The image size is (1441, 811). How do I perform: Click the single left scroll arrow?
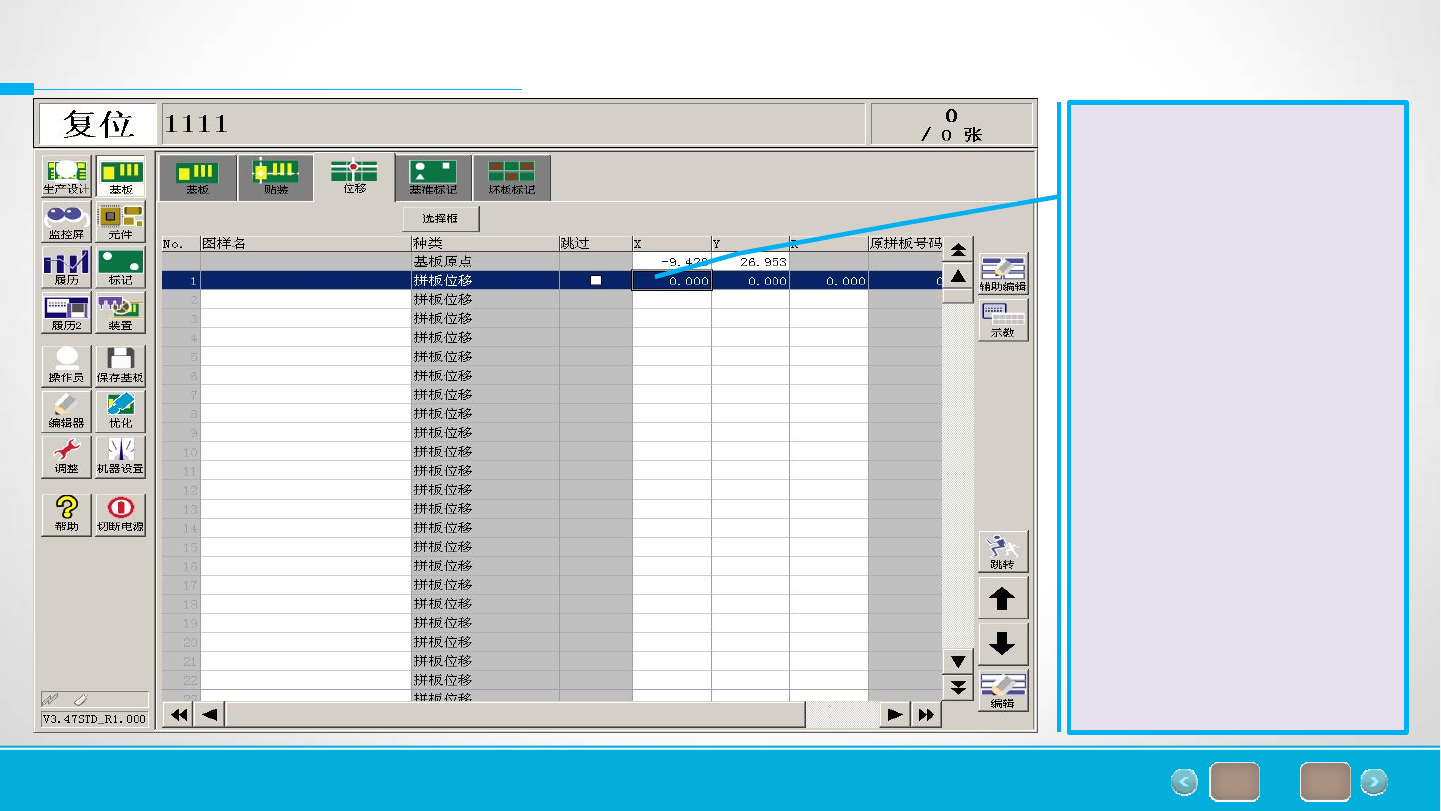[x=209, y=714]
